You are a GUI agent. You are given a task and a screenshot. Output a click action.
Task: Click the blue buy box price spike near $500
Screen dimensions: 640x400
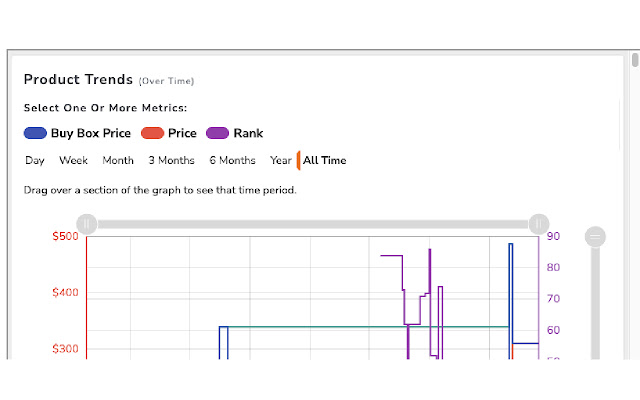[x=511, y=244]
